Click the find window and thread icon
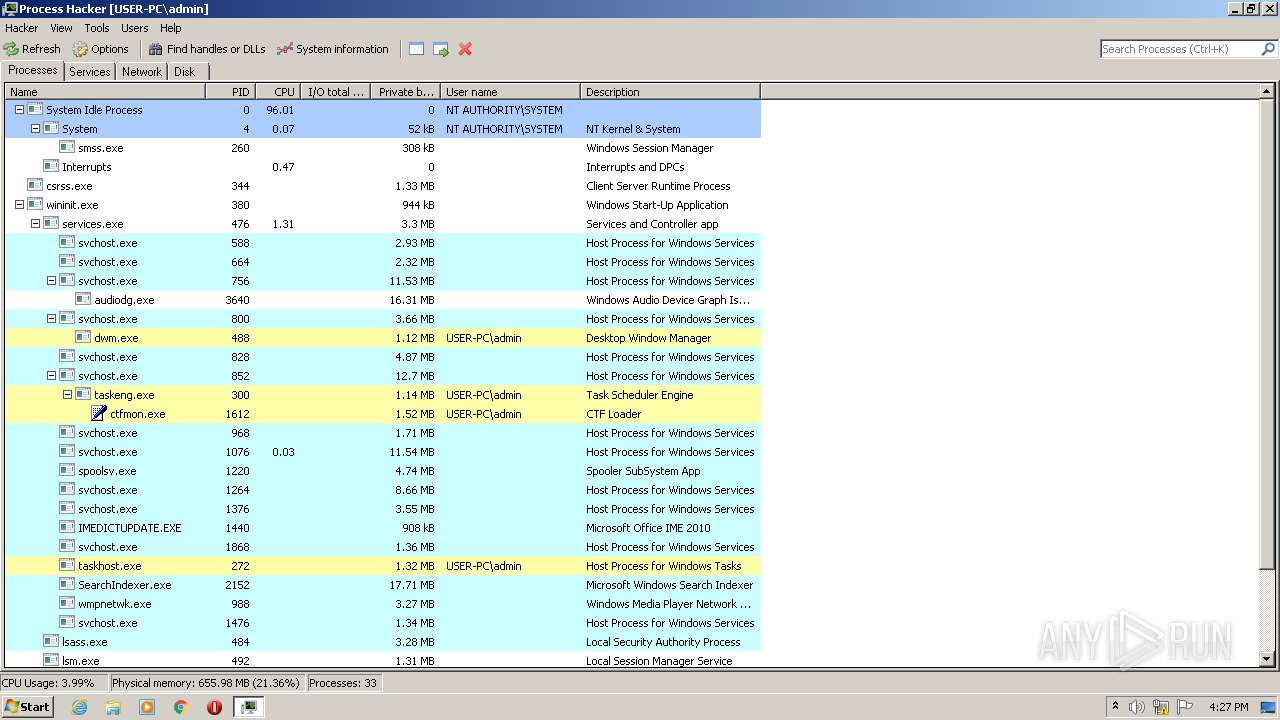Image resolution: width=1280 pixels, height=720 pixels. tap(441, 49)
